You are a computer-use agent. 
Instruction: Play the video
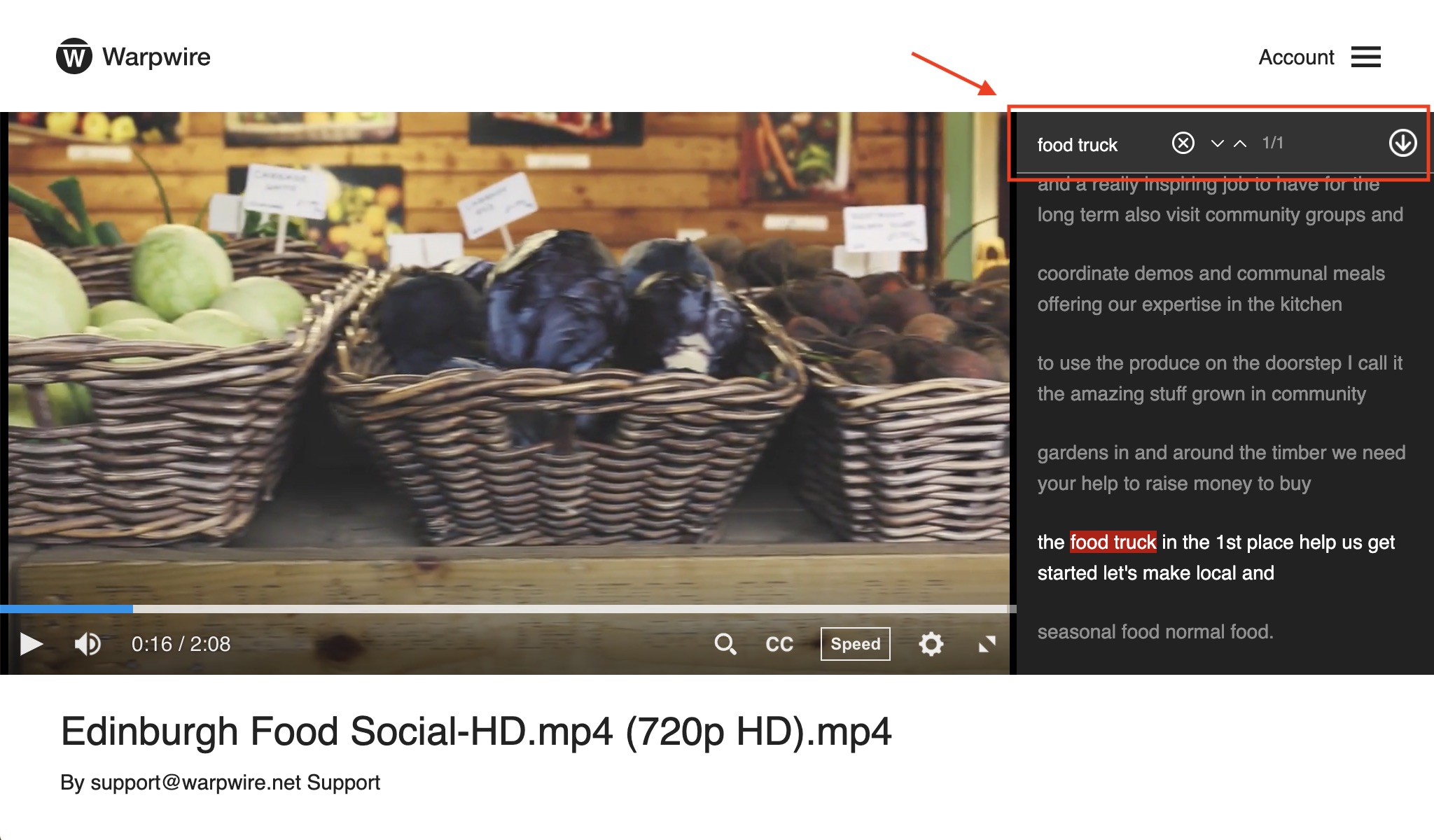point(31,644)
